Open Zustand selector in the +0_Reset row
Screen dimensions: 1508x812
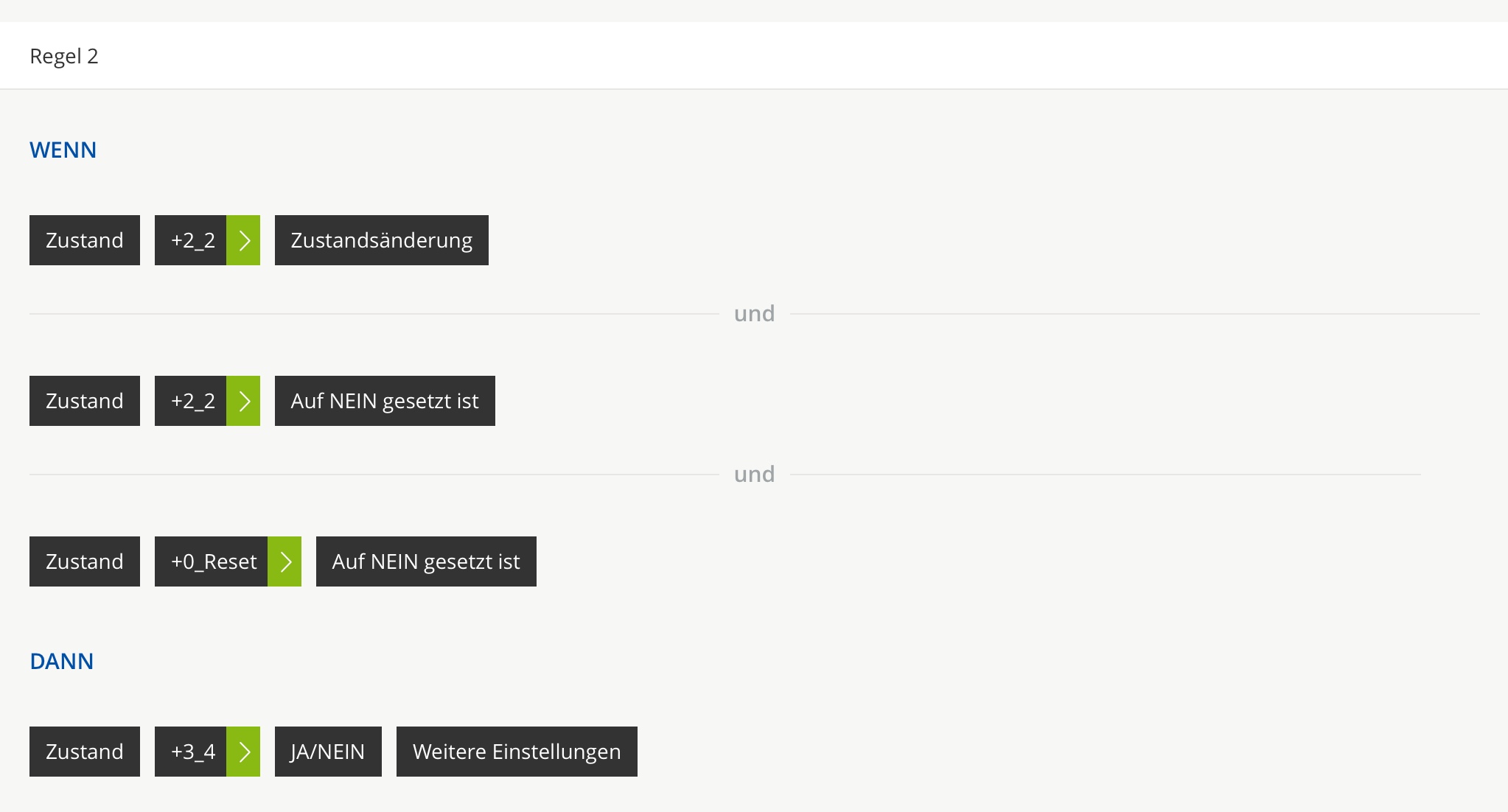tap(85, 561)
